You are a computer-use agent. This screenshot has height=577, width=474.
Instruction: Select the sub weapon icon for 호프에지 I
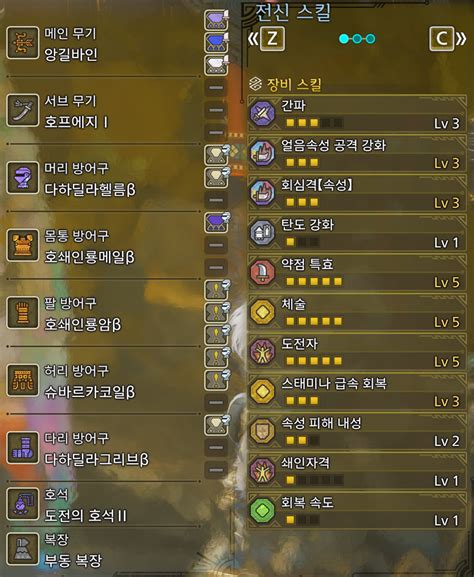click(22, 110)
